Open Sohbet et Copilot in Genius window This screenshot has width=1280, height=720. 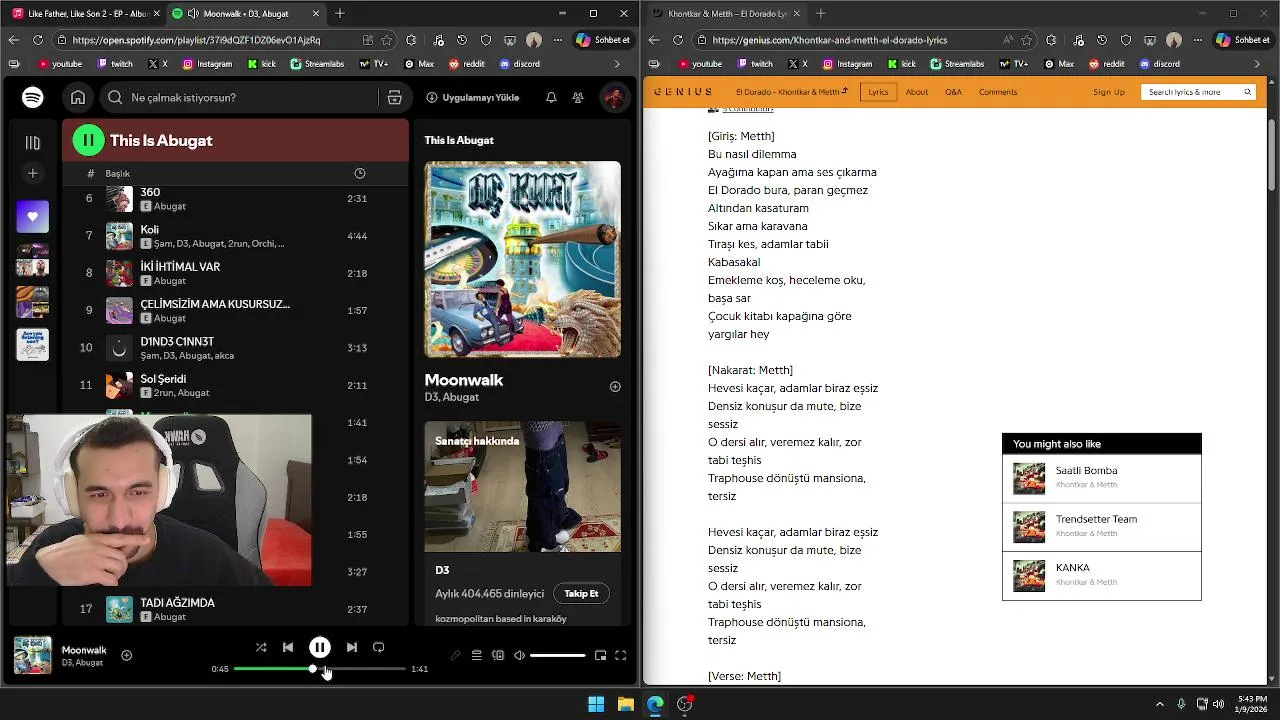tap(1243, 40)
